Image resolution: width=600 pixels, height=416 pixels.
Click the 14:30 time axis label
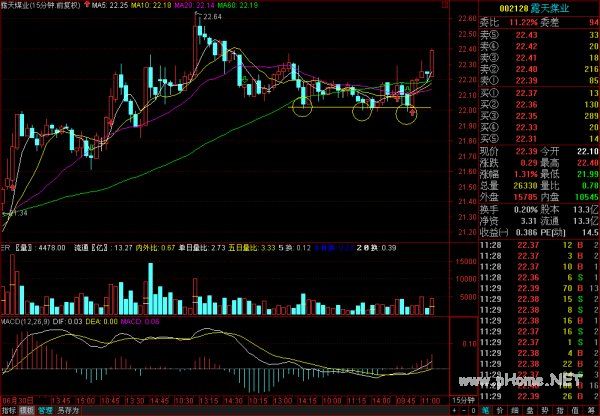point(233,401)
